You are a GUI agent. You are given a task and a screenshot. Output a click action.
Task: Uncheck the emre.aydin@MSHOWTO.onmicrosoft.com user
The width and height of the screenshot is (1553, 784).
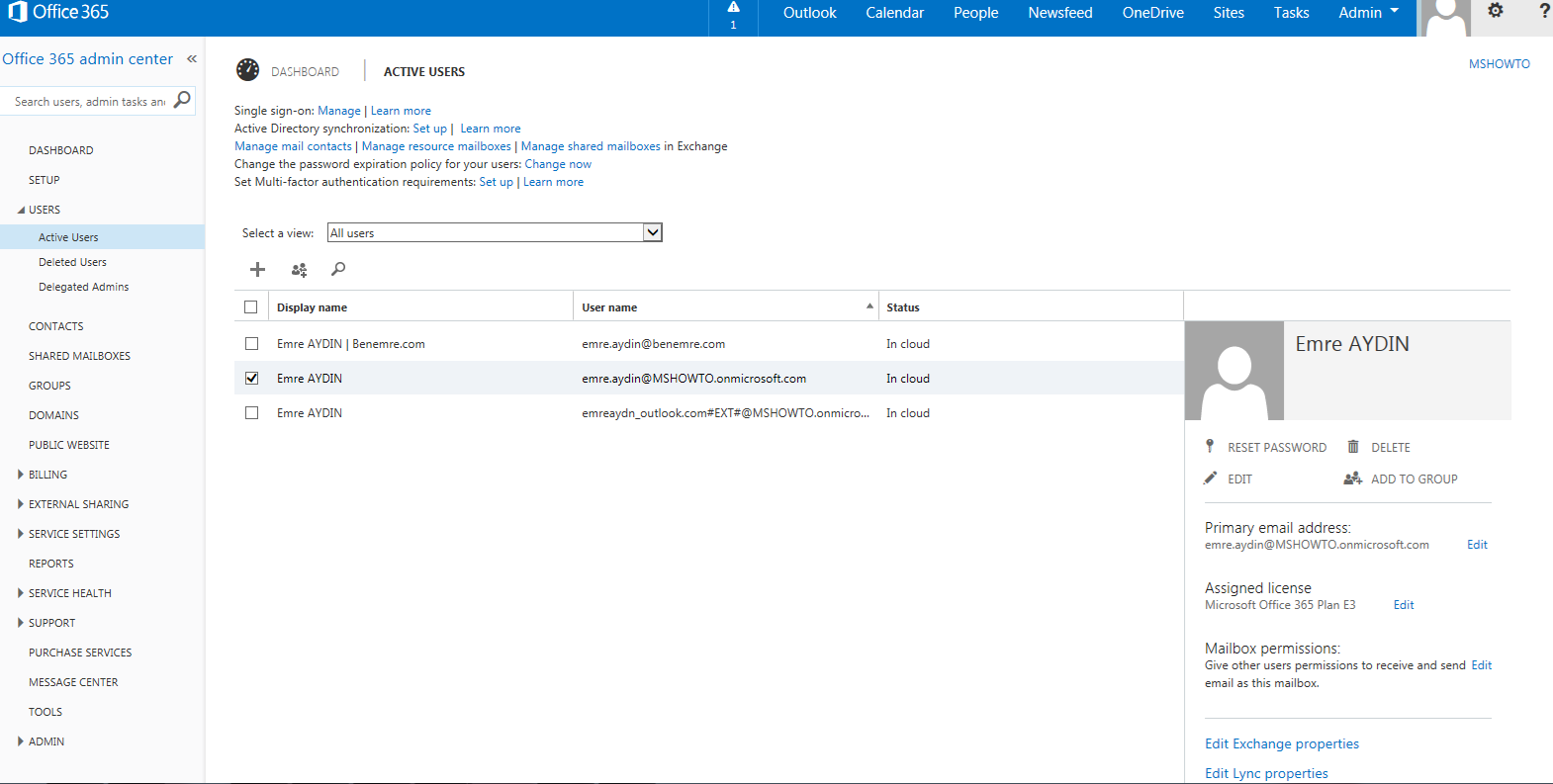(251, 378)
